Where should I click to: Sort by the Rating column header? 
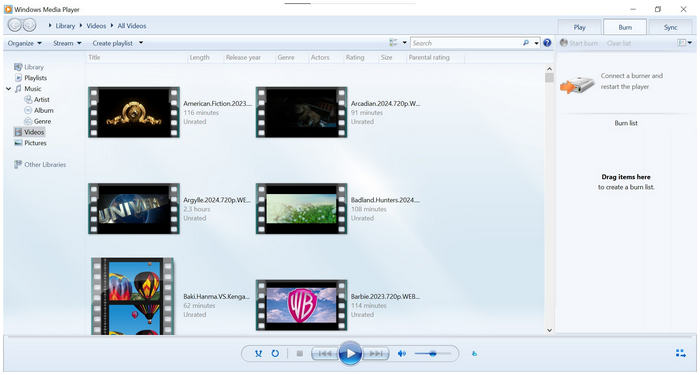[x=355, y=57]
